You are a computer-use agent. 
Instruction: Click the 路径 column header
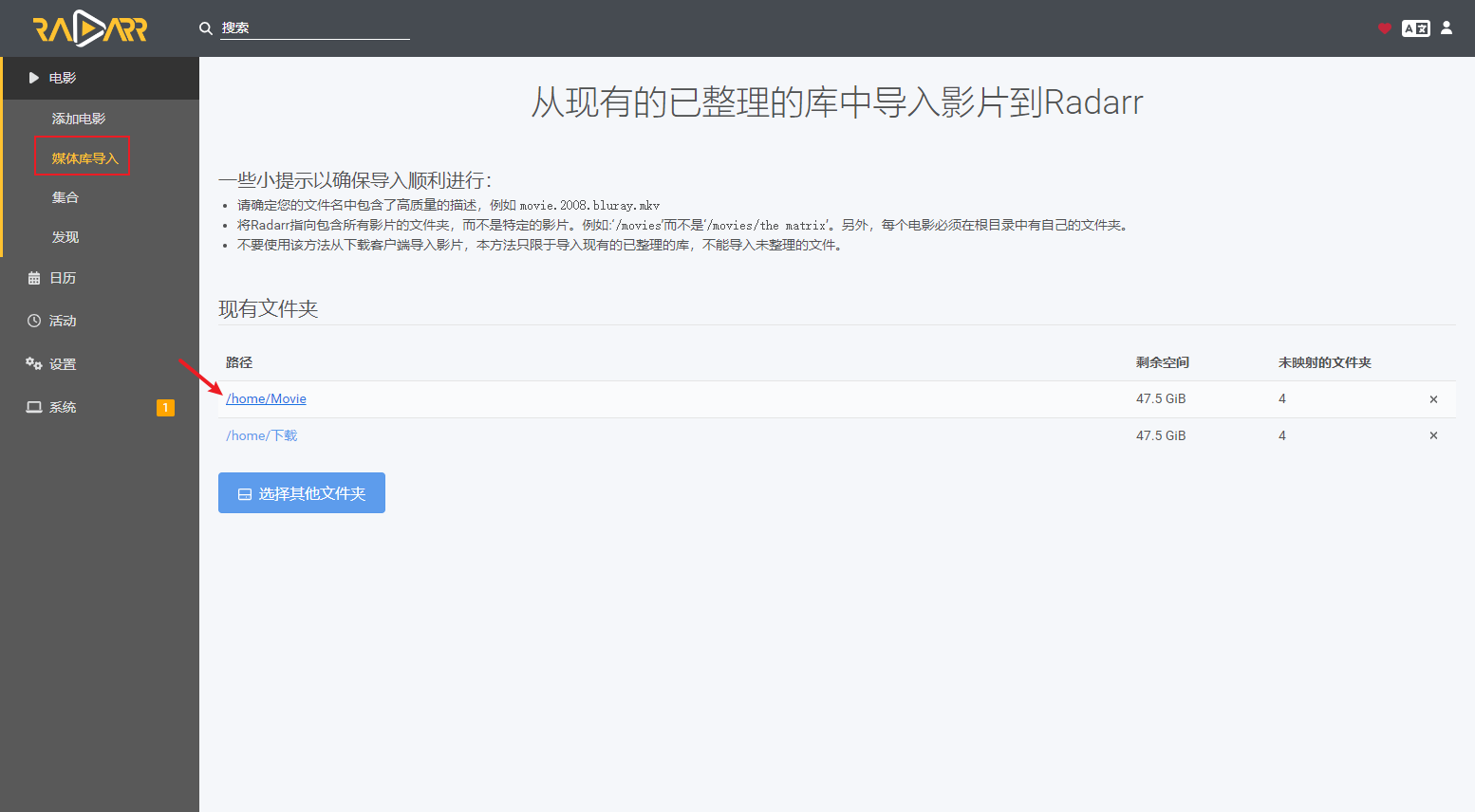pyautogui.click(x=239, y=362)
